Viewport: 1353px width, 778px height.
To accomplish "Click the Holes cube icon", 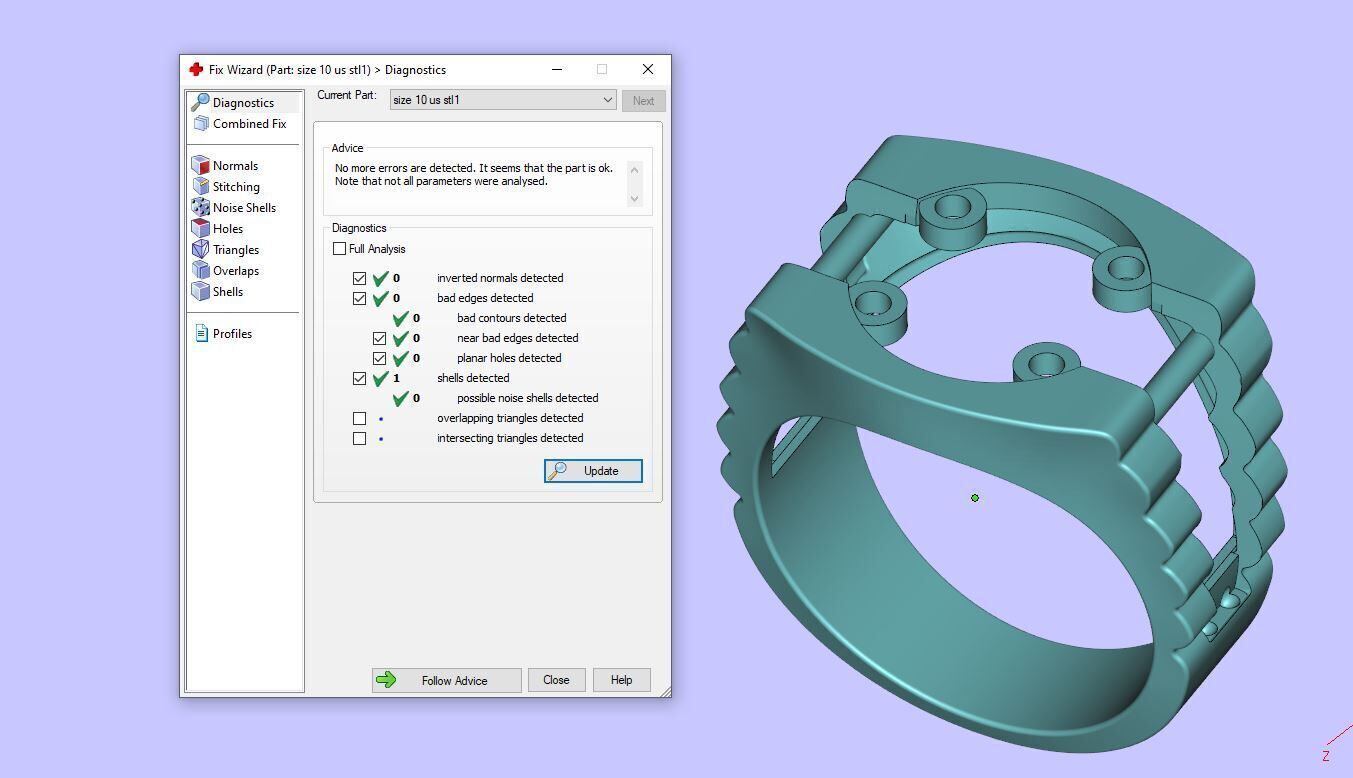I will 201,229.
